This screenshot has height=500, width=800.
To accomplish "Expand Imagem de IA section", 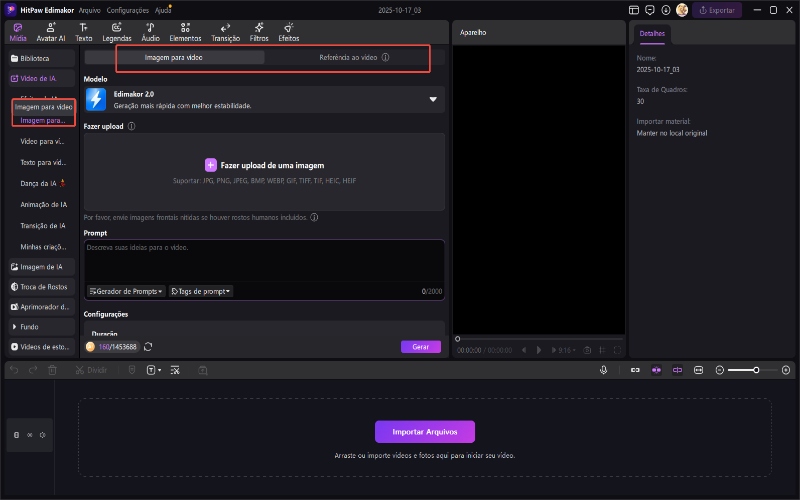I will (42, 267).
